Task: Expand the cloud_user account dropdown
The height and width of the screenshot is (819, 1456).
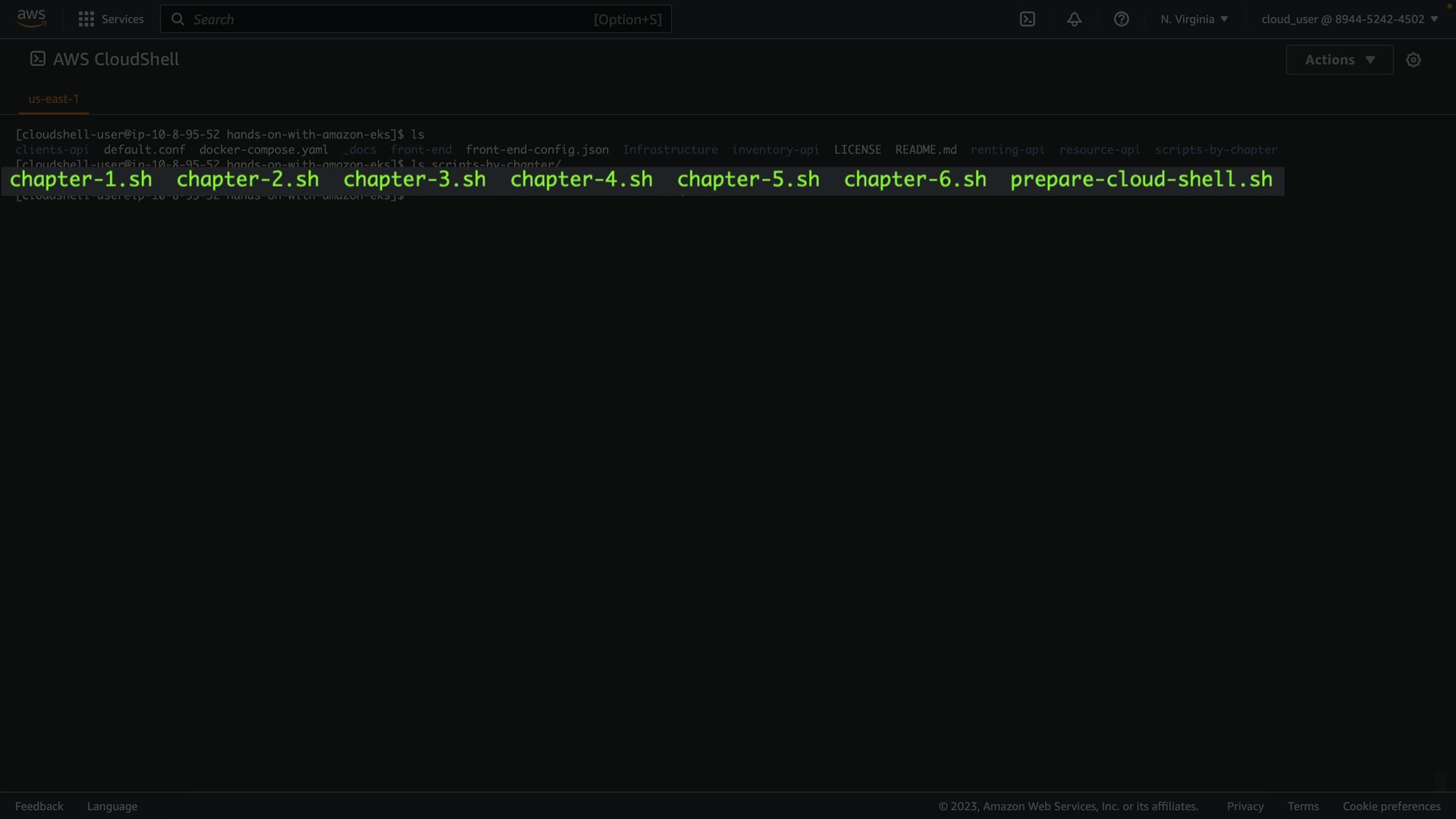Action: coord(1349,19)
